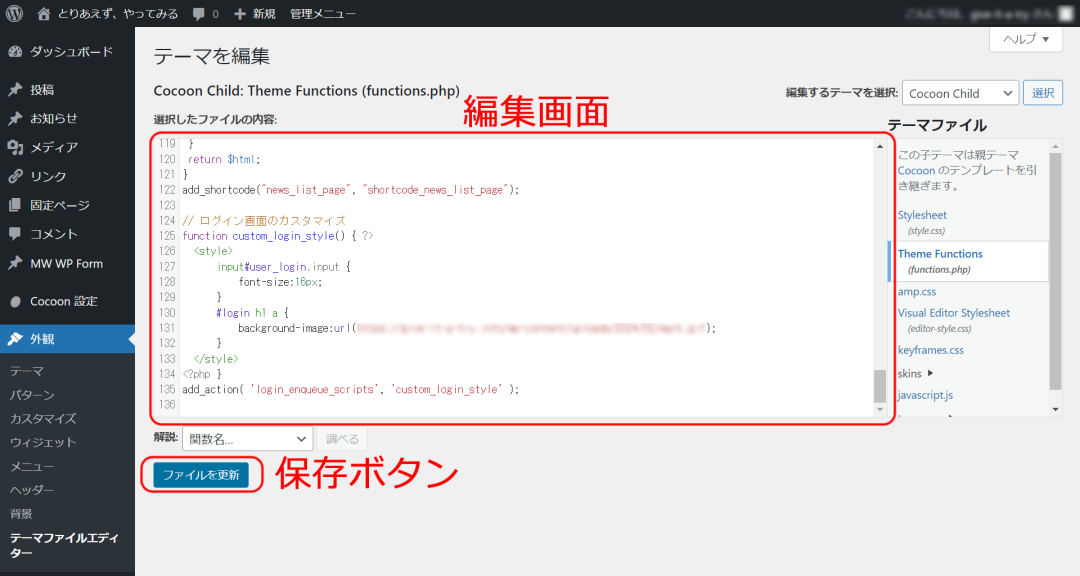Click the home site icon
The height and width of the screenshot is (576, 1080).
(x=43, y=14)
